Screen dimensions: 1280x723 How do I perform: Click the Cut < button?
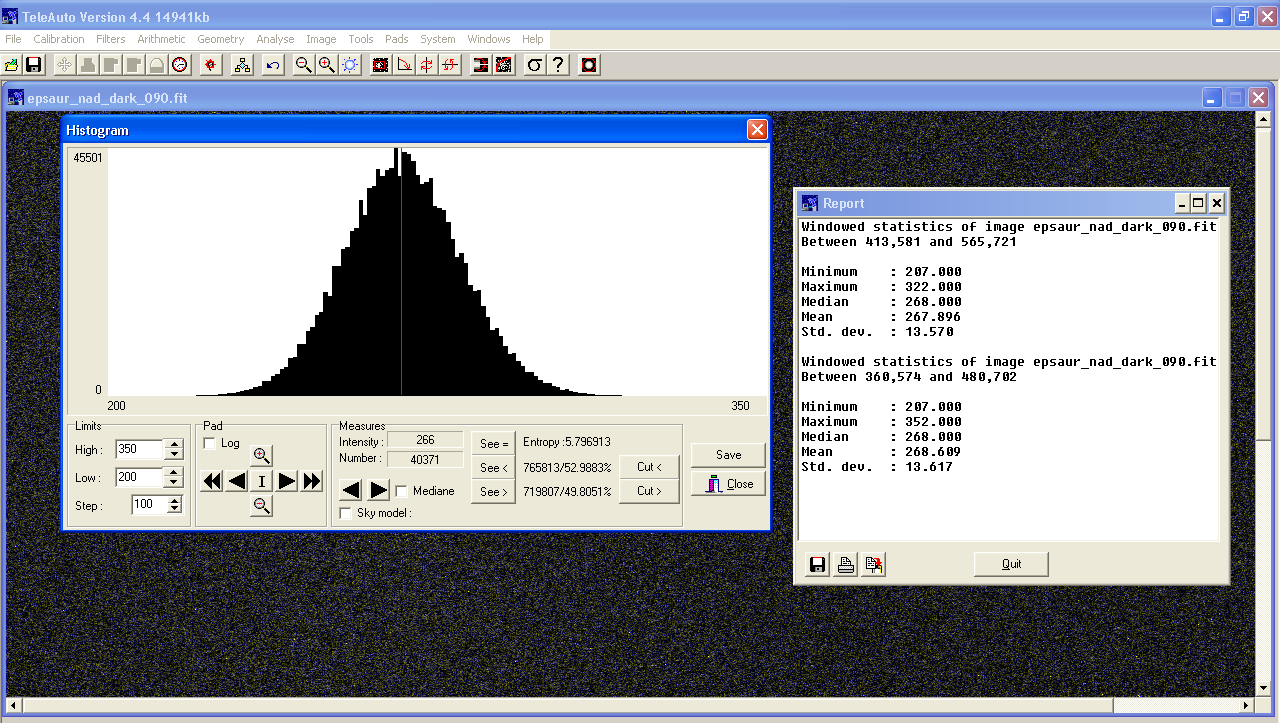pyautogui.click(x=649, y=467)
